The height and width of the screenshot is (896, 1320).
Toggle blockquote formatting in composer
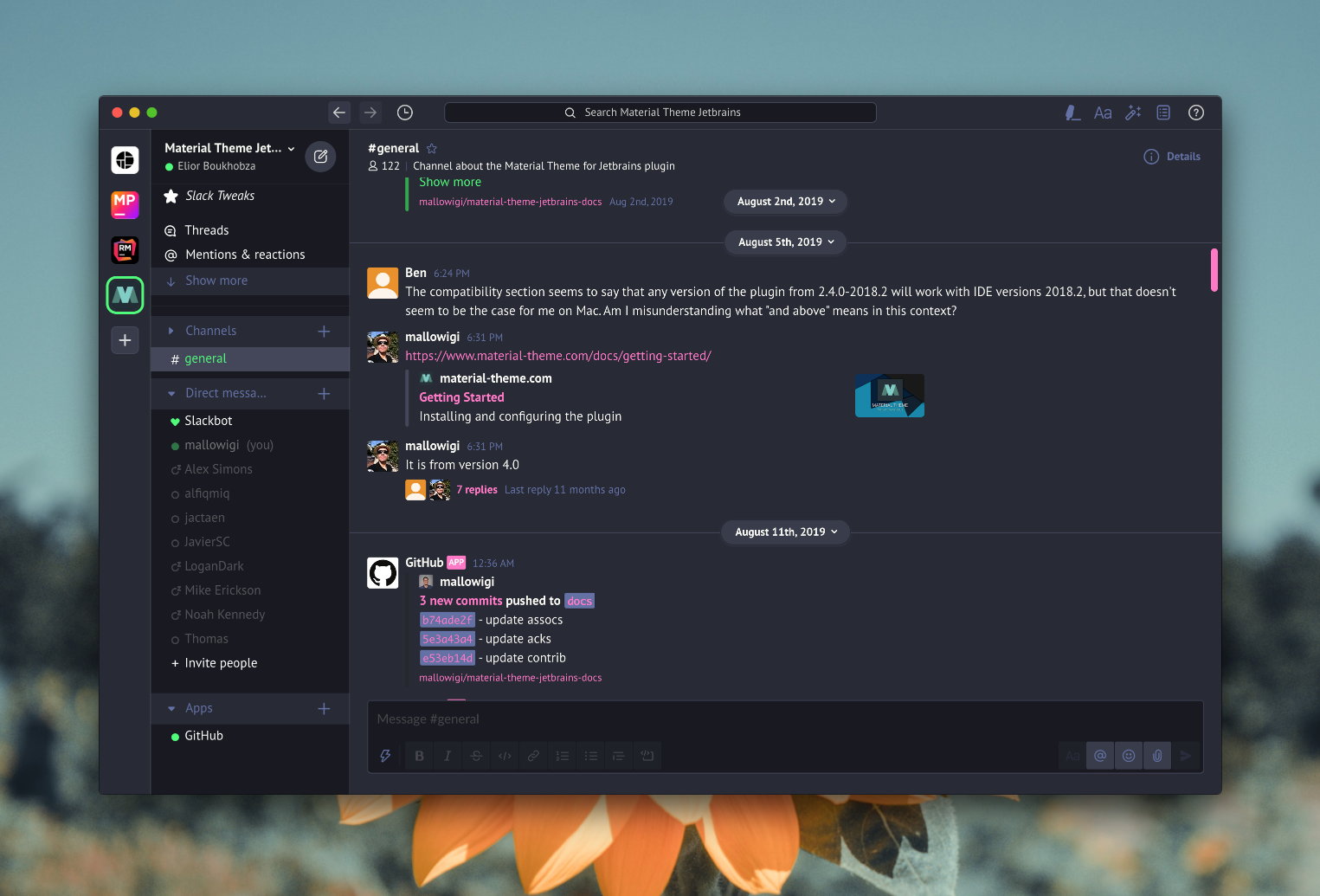[x=618, y=756]
